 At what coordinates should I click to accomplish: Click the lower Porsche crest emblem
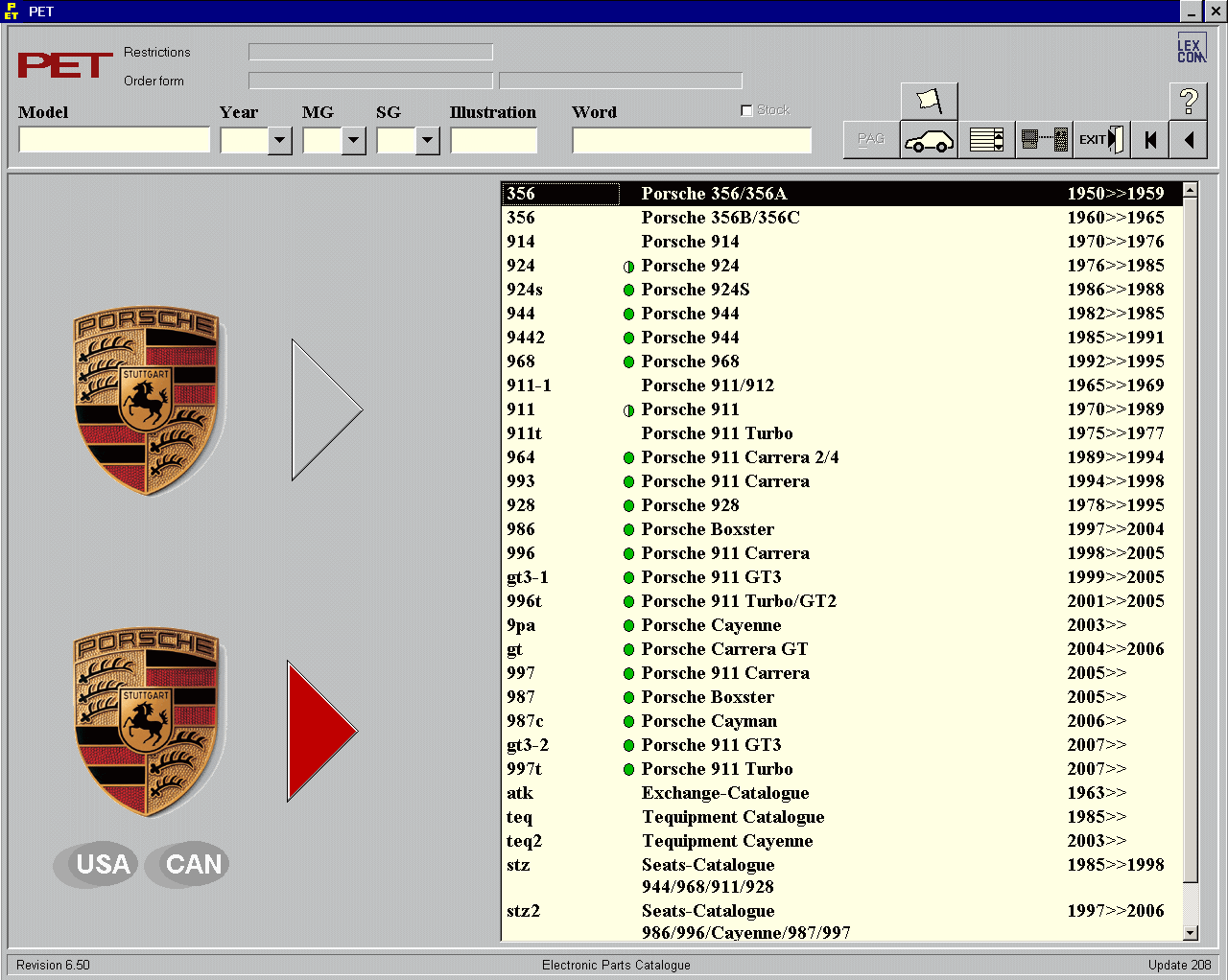click(x=147, y=722)
